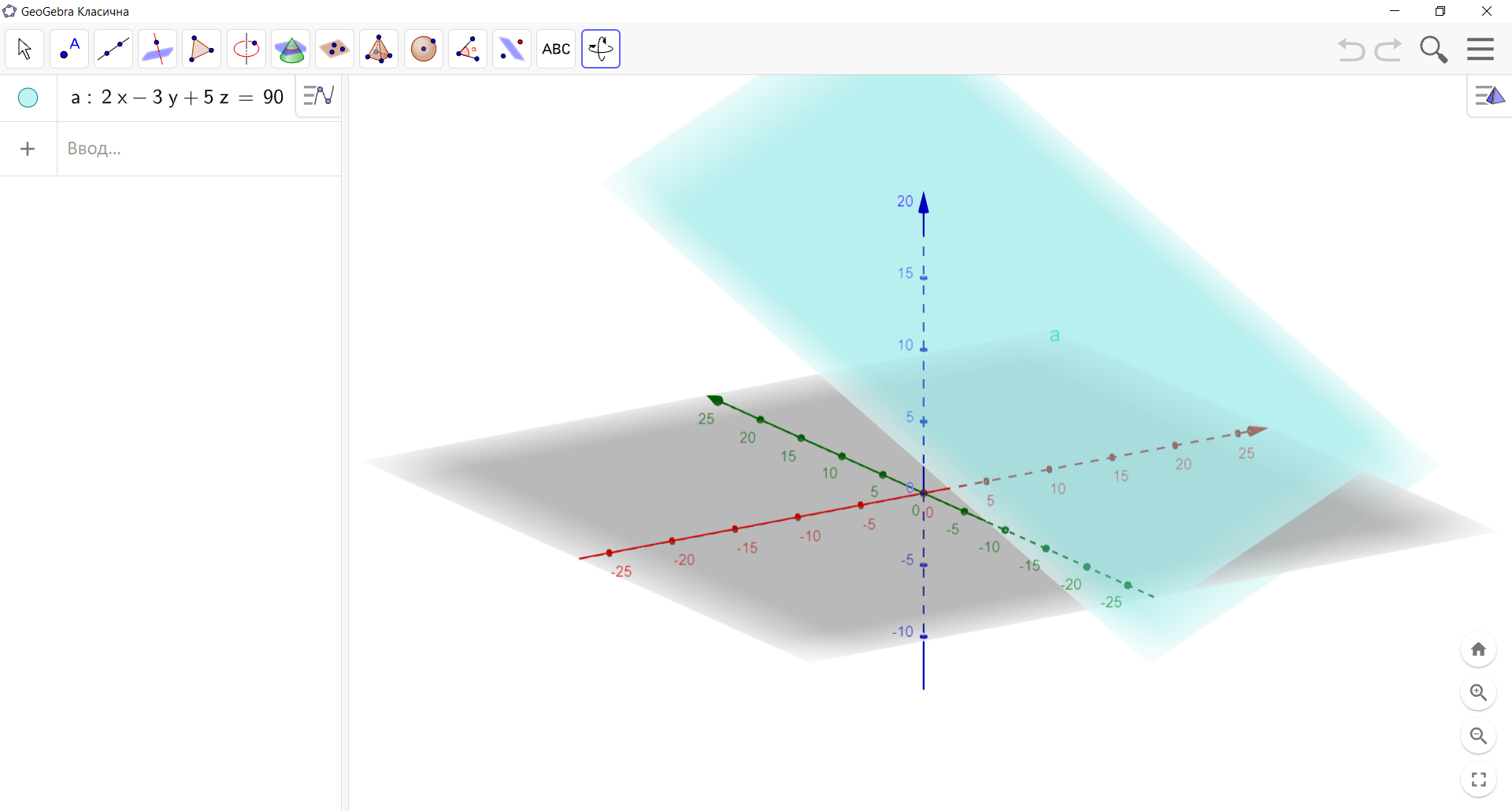1512x811 pixels.
Task: Select the Pyramid tool
Action: [379, 49]
